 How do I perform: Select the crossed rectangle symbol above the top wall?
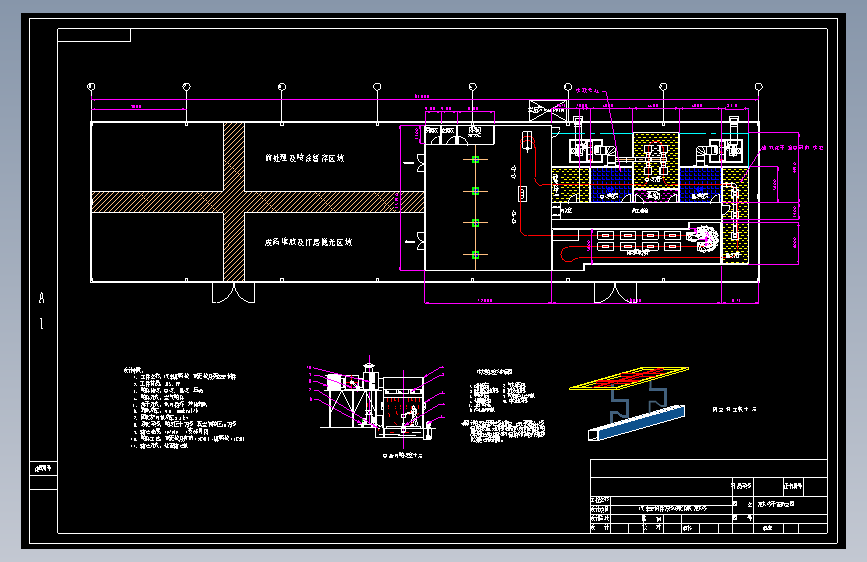[x=547, y=110]
